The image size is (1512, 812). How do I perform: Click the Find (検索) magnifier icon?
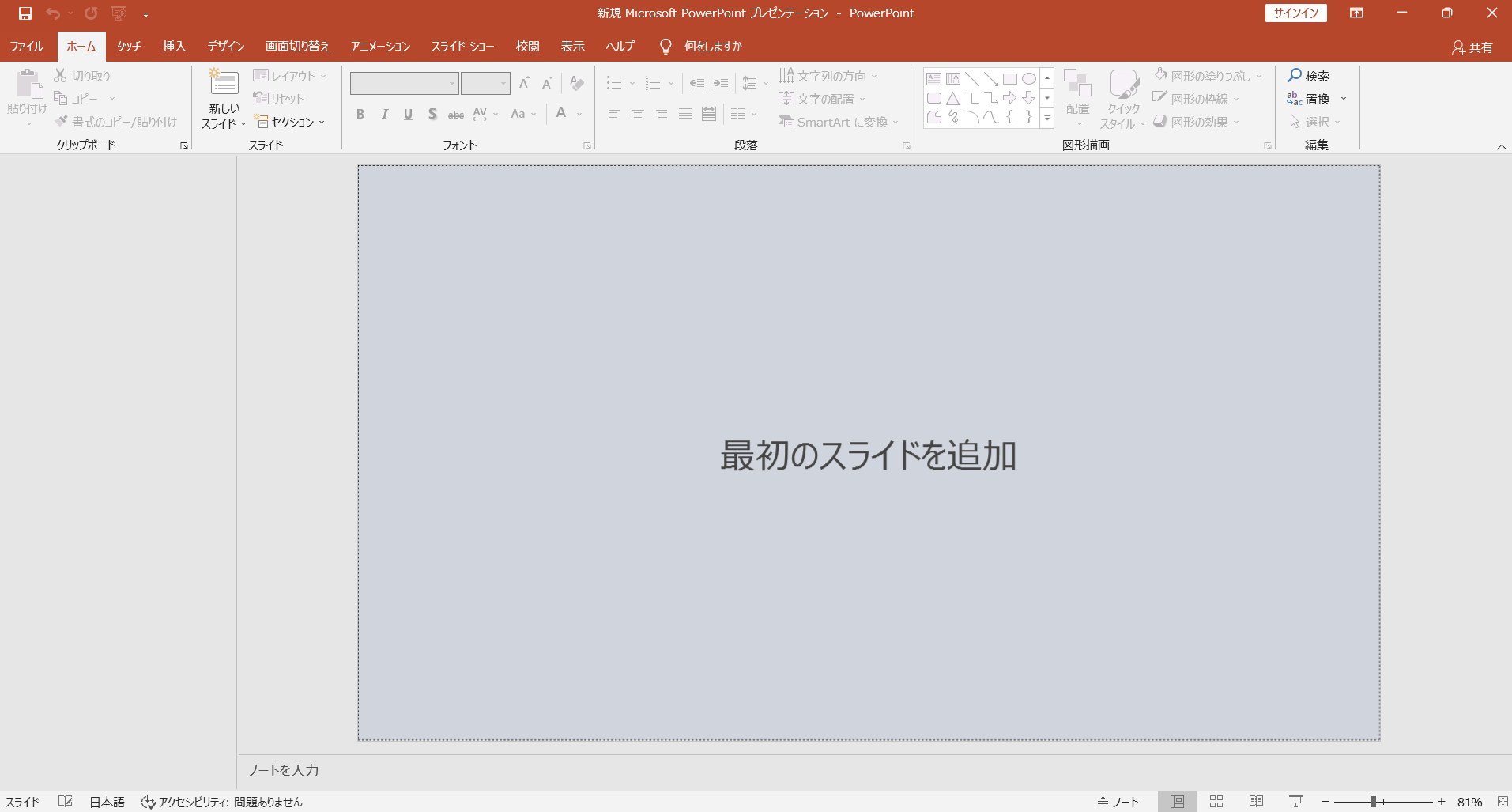[x=1295, y=76]
